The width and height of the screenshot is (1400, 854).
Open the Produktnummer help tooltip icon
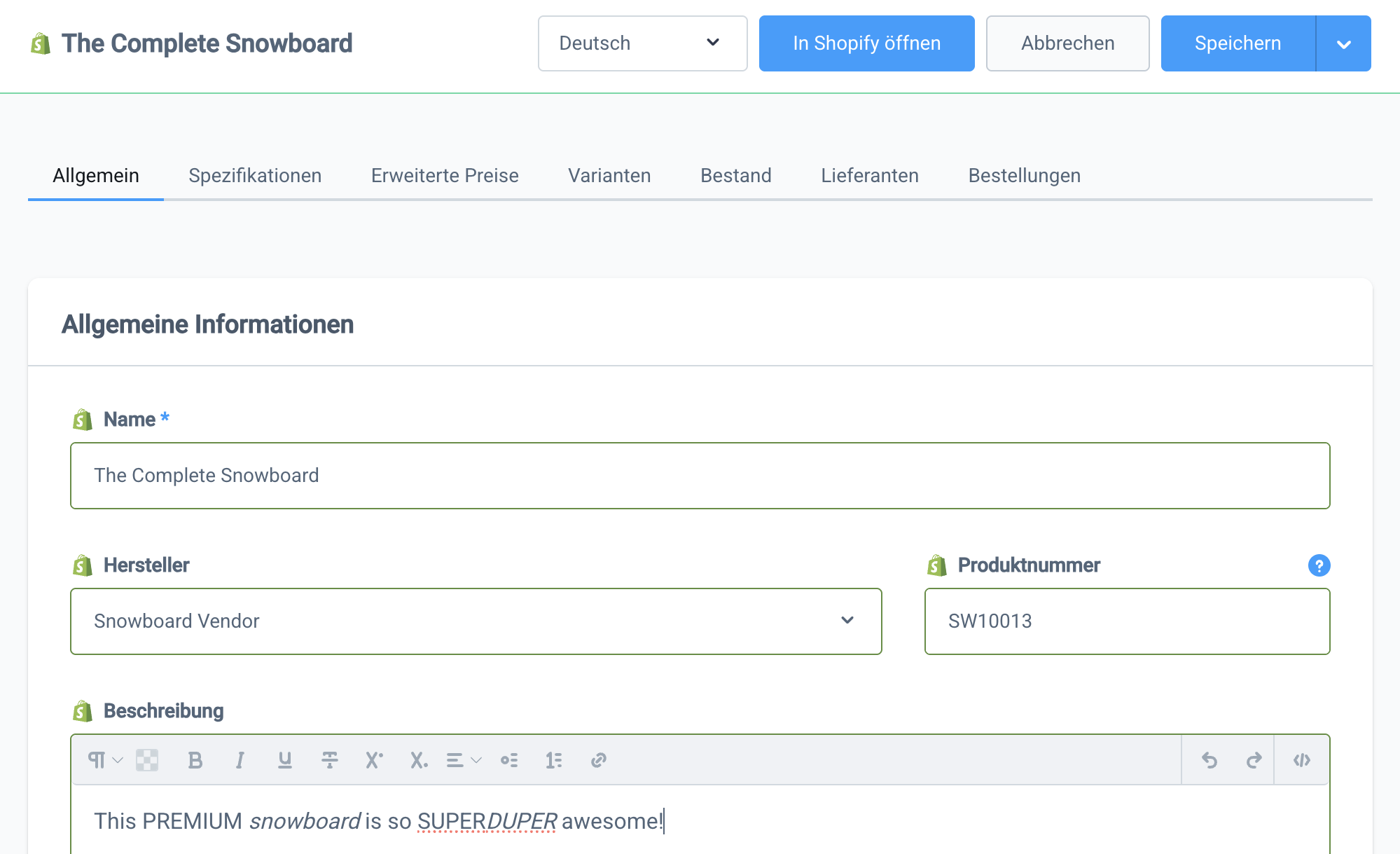[1319, 565]
